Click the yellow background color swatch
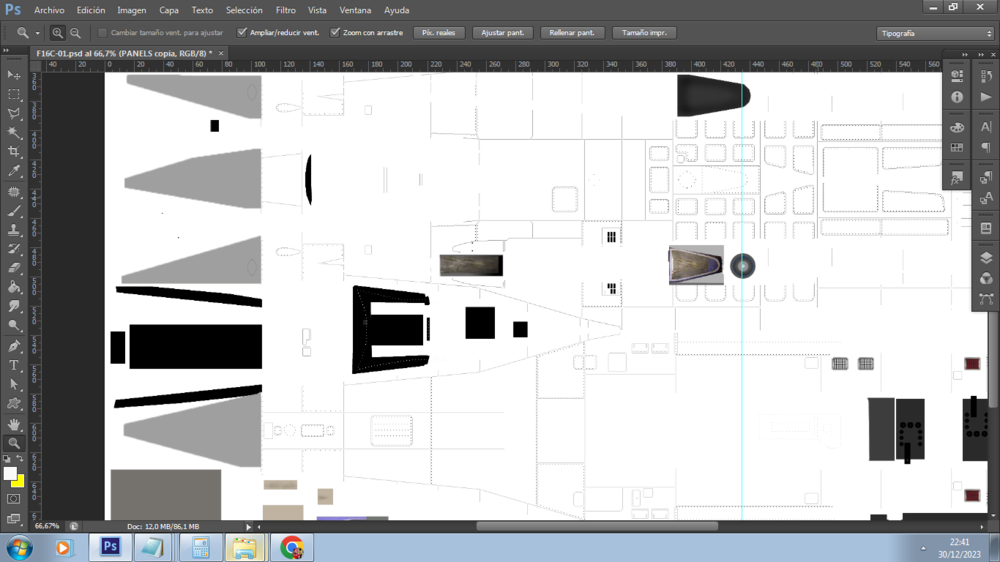 click(x=20, y=482)
